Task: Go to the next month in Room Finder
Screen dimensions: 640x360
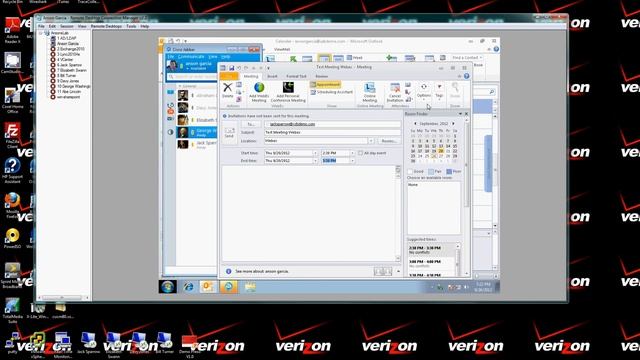Action: click(x=453, y=124)
